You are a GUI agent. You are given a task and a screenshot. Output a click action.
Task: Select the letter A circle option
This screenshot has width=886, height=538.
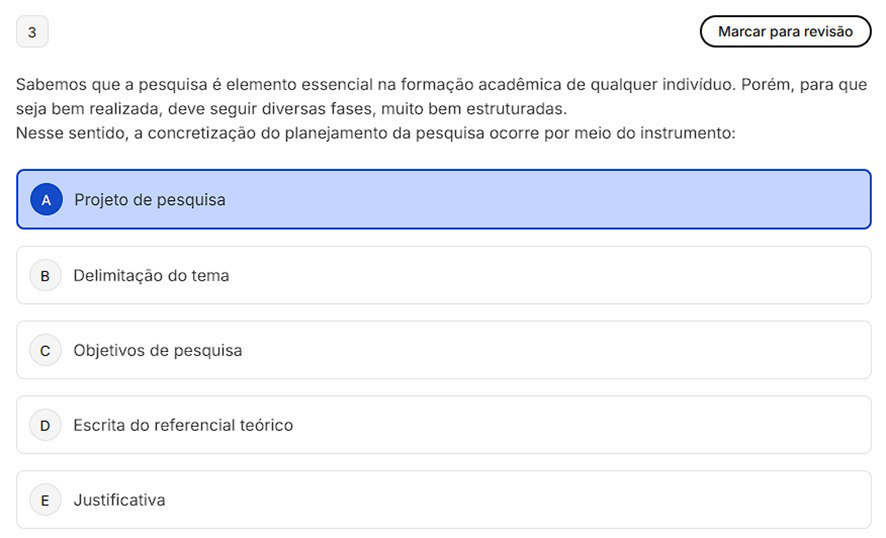[46, 200]
